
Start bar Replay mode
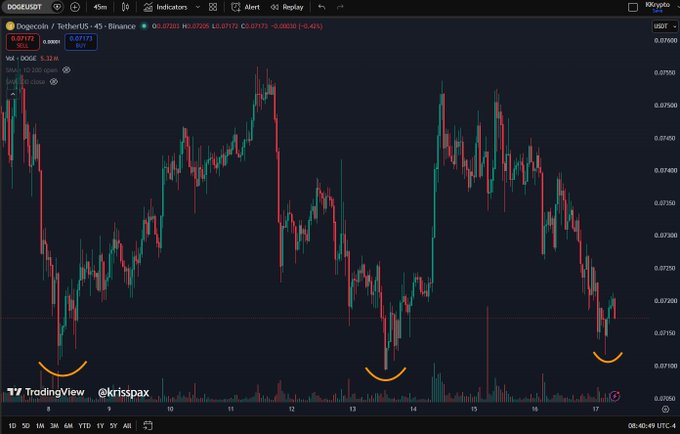[287, 7]
